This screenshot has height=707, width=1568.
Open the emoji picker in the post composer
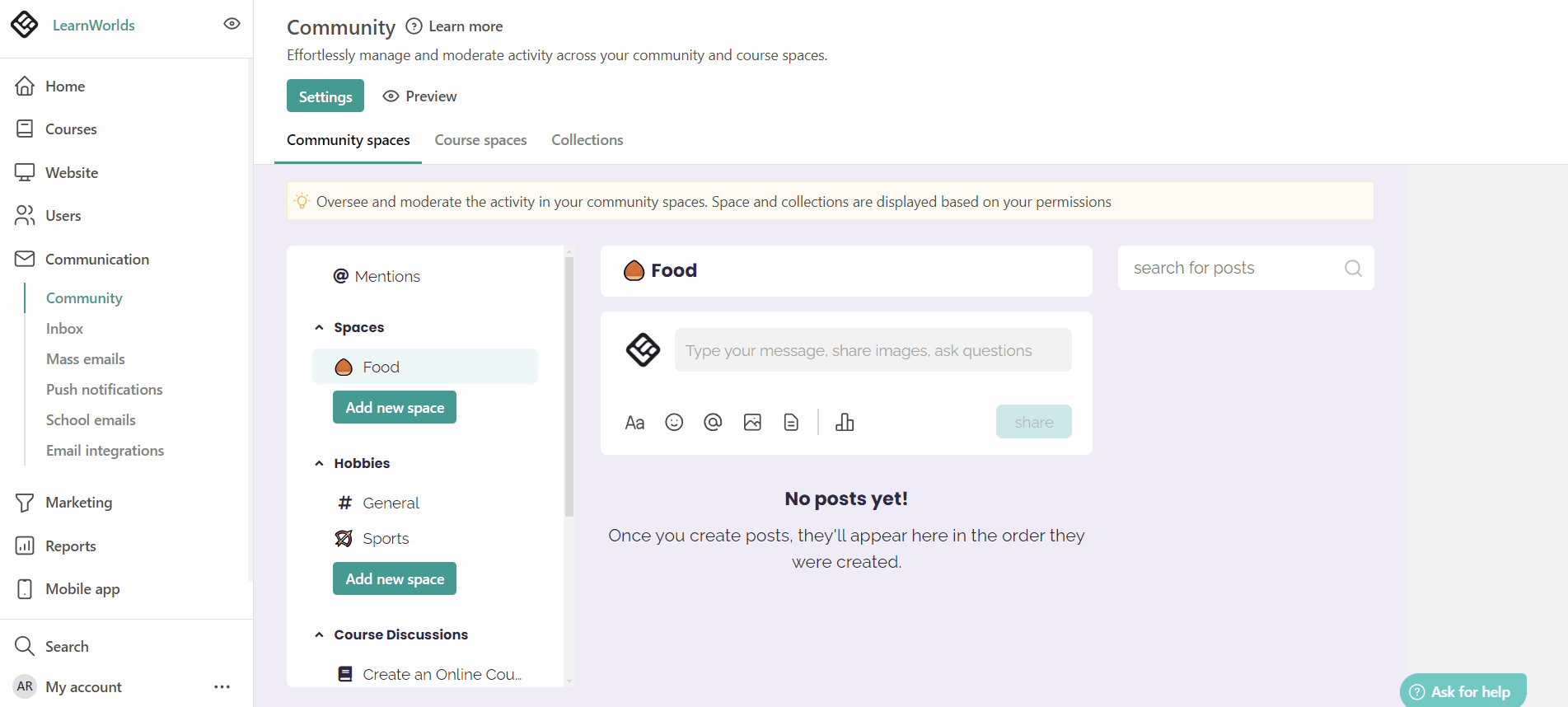[674, 421]
